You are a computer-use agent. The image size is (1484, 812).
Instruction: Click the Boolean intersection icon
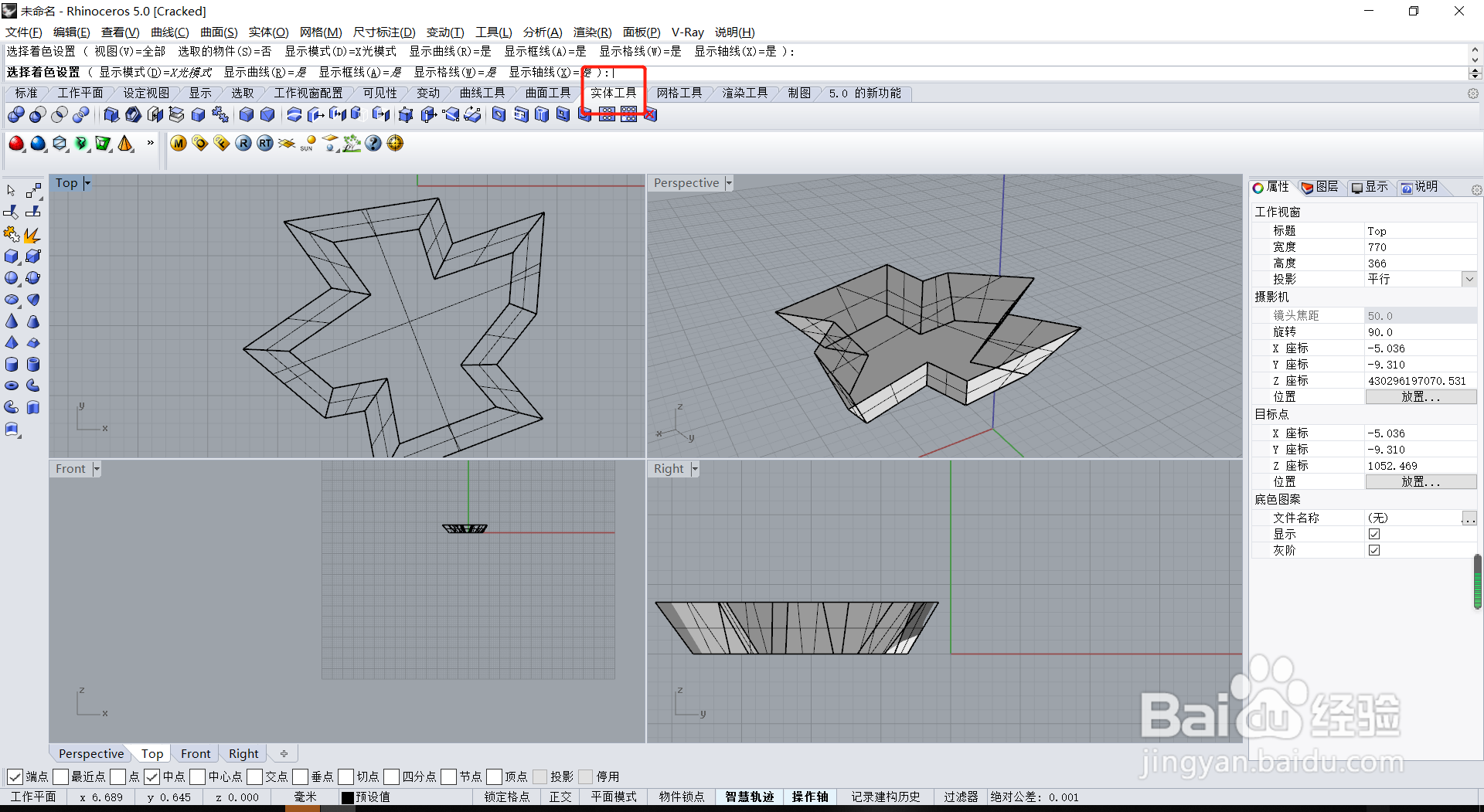[x=59, y=115]
